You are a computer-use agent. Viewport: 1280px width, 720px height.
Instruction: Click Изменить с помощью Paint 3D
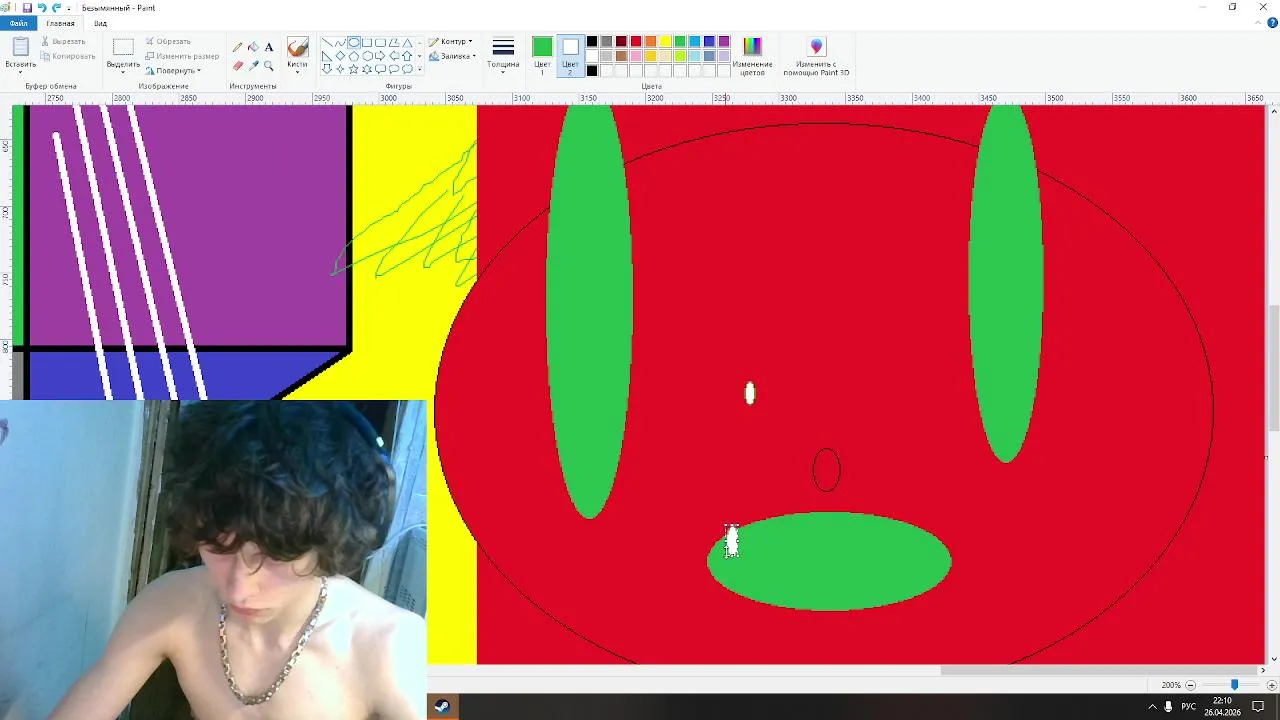(x=816, y=56)
